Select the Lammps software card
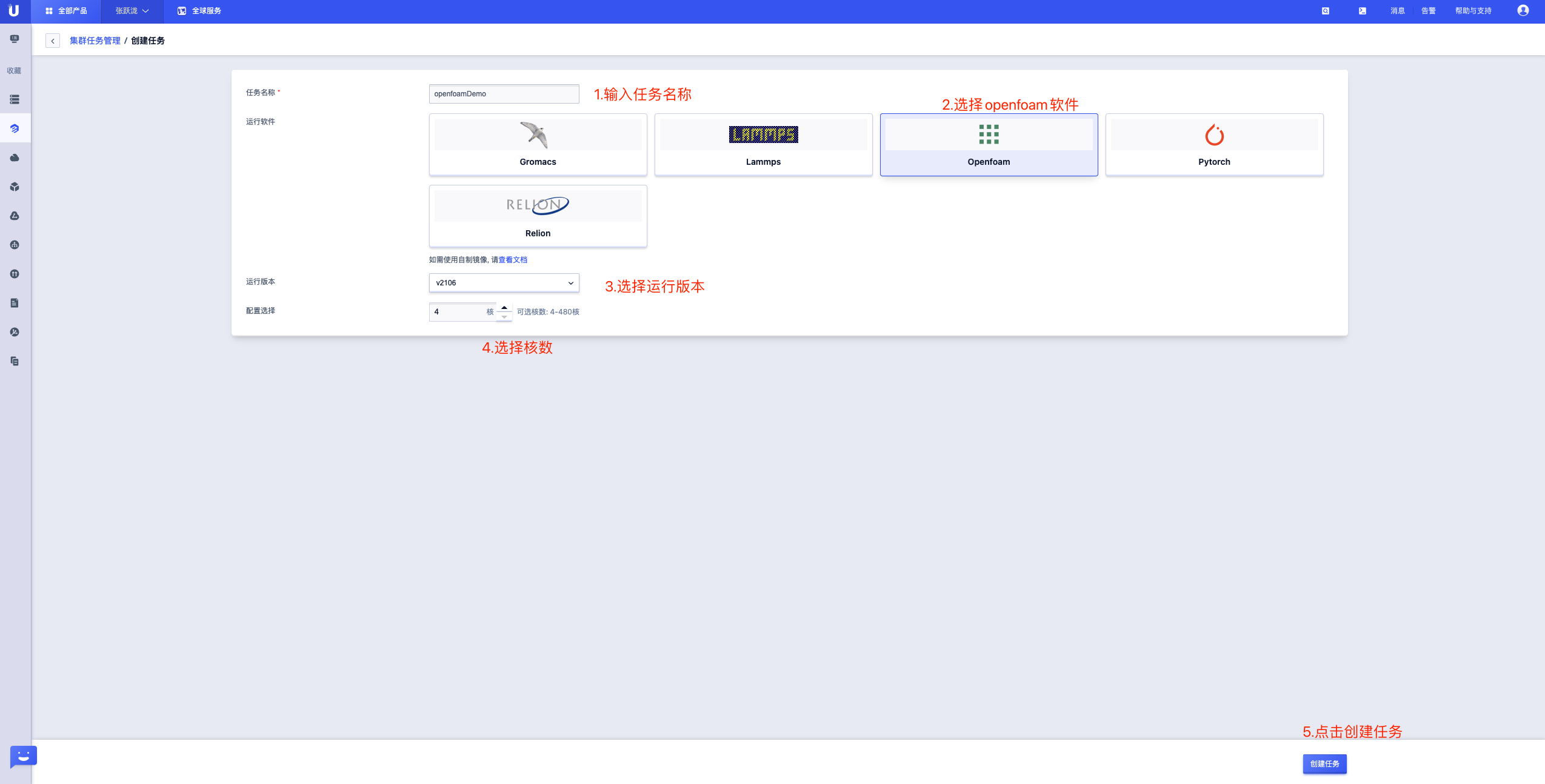This screenshot has width=1545, height=784. click(763, 145)
